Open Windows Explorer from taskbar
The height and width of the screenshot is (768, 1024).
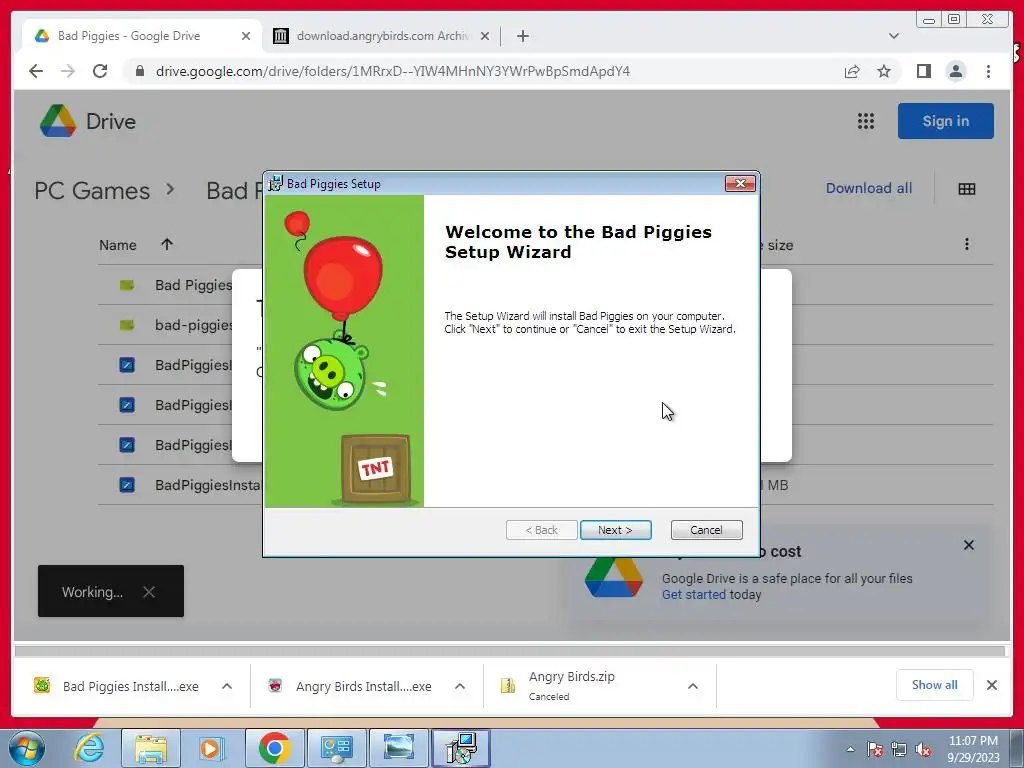tap(151, 748)
